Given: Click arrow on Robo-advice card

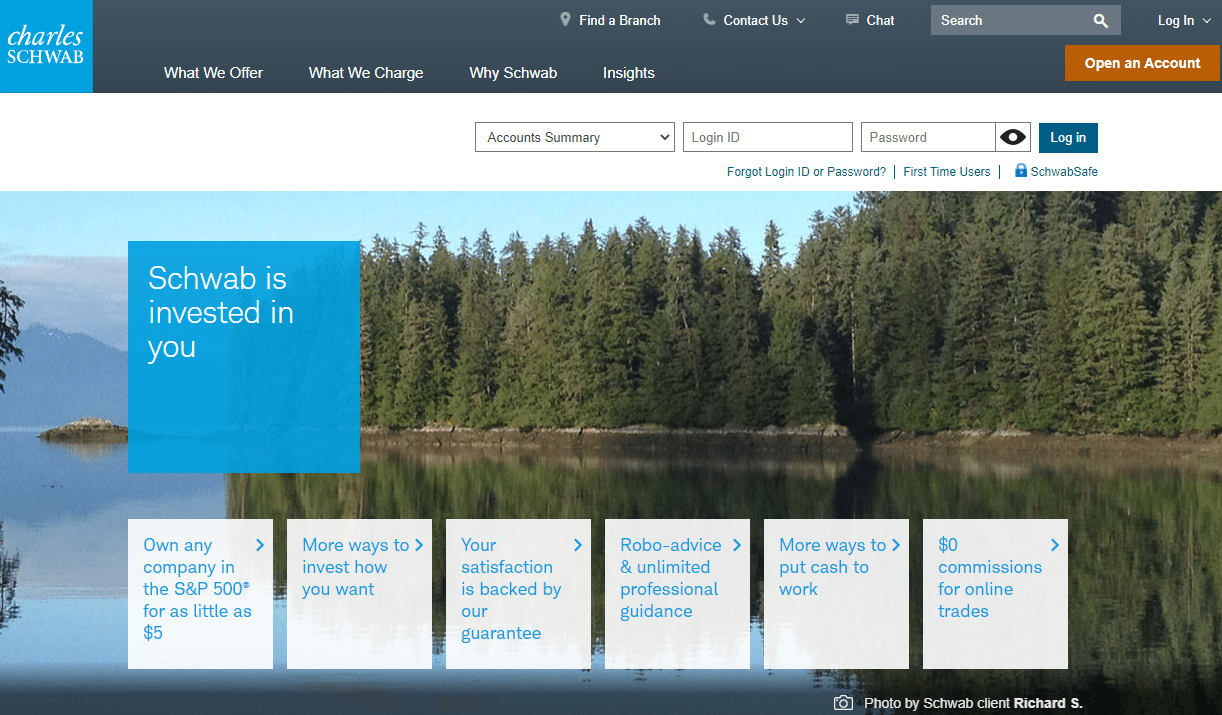Looking at the screenshot, I should pyautogui.click(x=737, y=545).
